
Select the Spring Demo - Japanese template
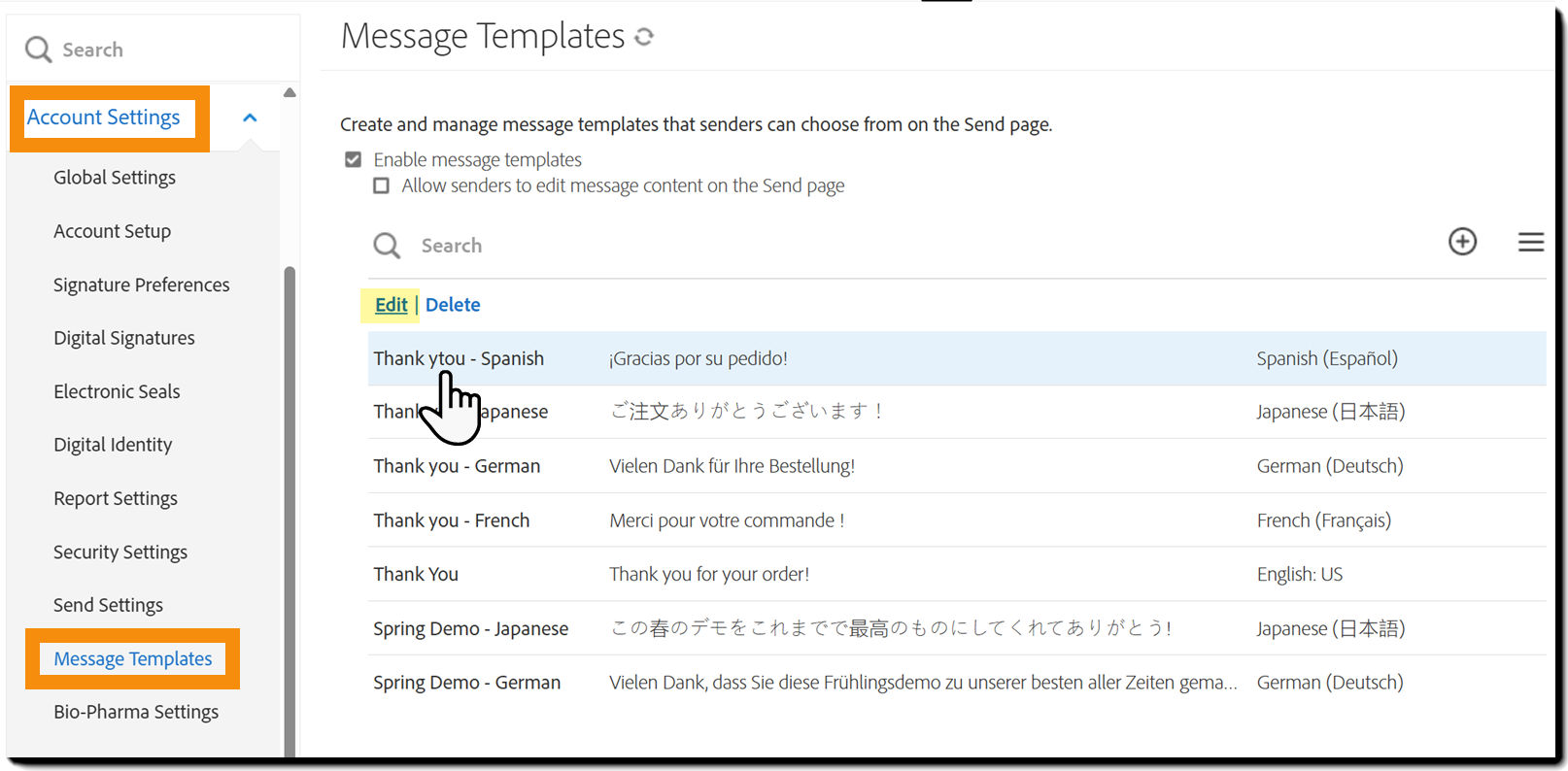tap(470, 628)
